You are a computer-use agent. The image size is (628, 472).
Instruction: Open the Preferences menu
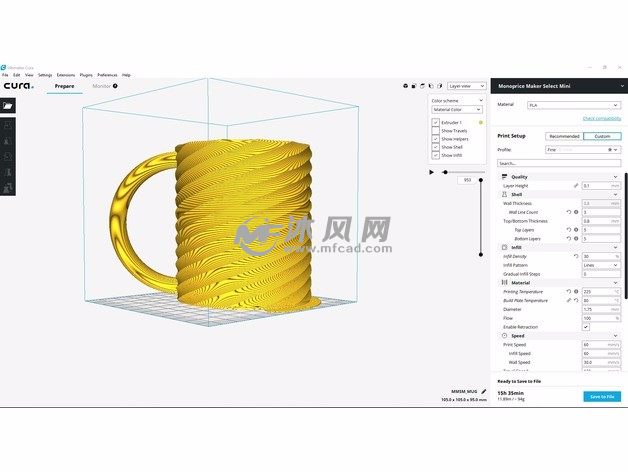107,75
